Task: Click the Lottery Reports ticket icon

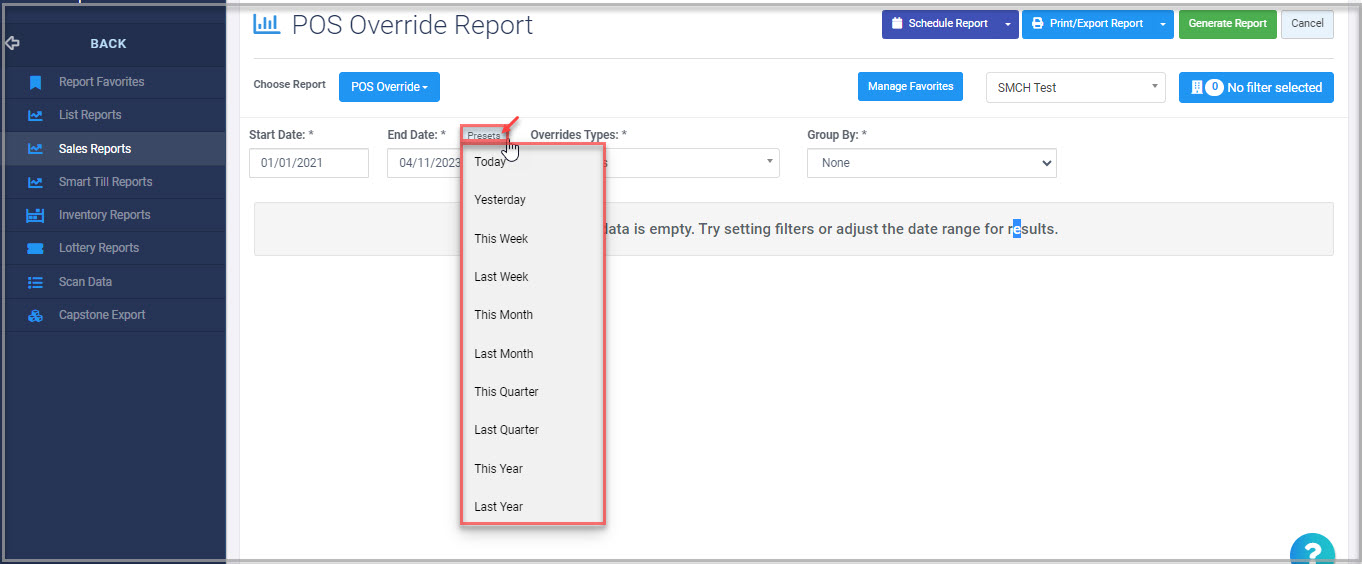Action: [x=35, y=248]
